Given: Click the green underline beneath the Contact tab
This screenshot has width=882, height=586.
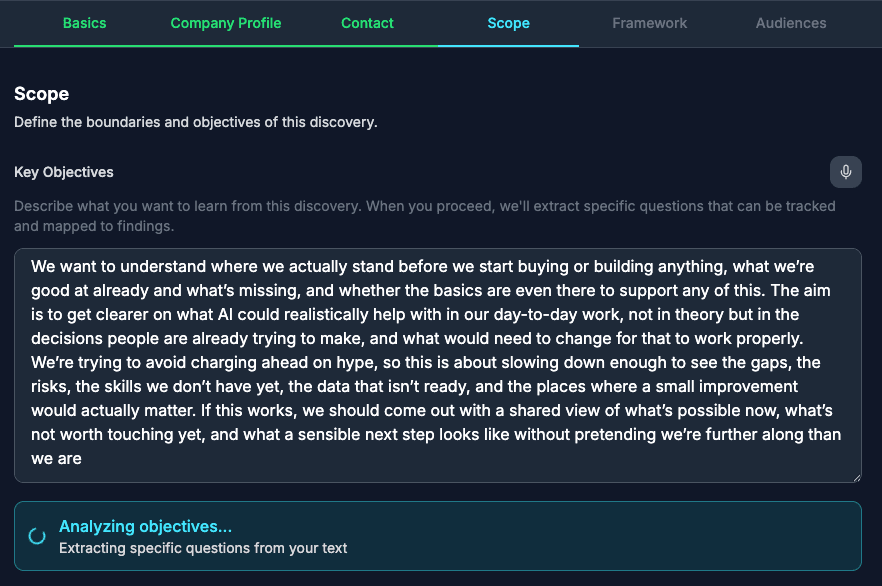Looking at the screenshot, I should 367,46.
